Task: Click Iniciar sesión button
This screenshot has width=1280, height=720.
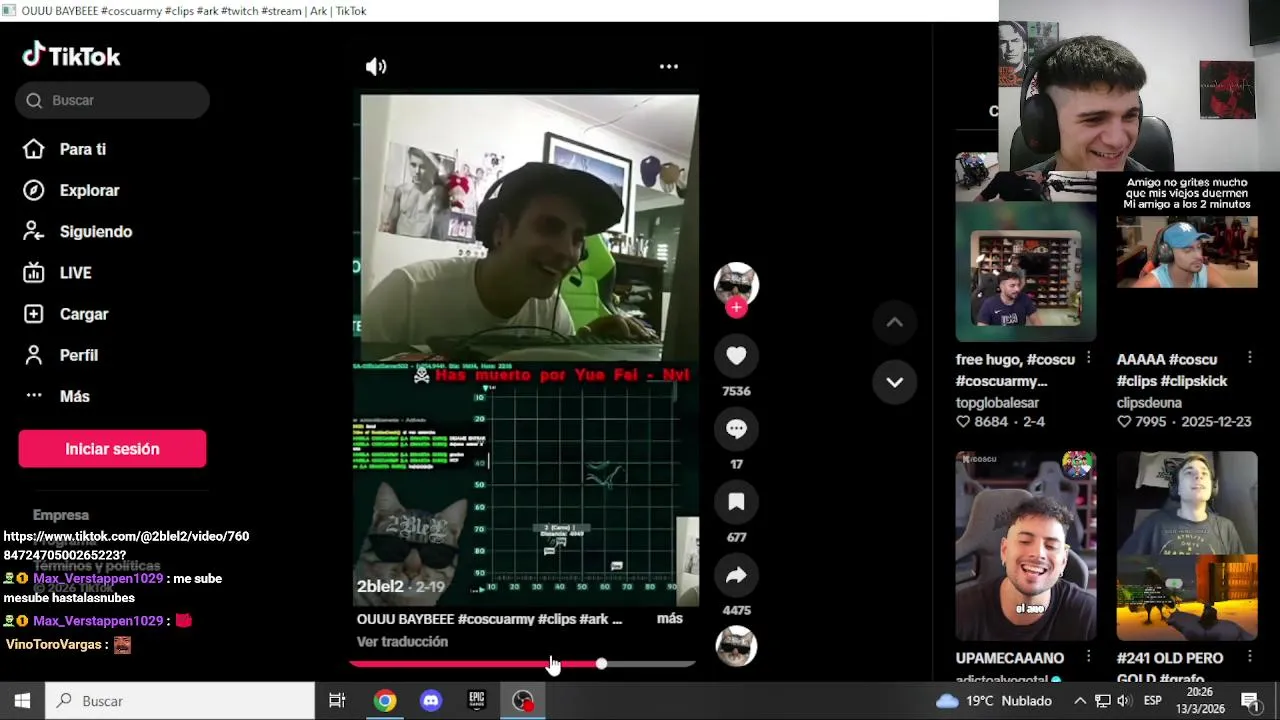Action: click(112, 449)
